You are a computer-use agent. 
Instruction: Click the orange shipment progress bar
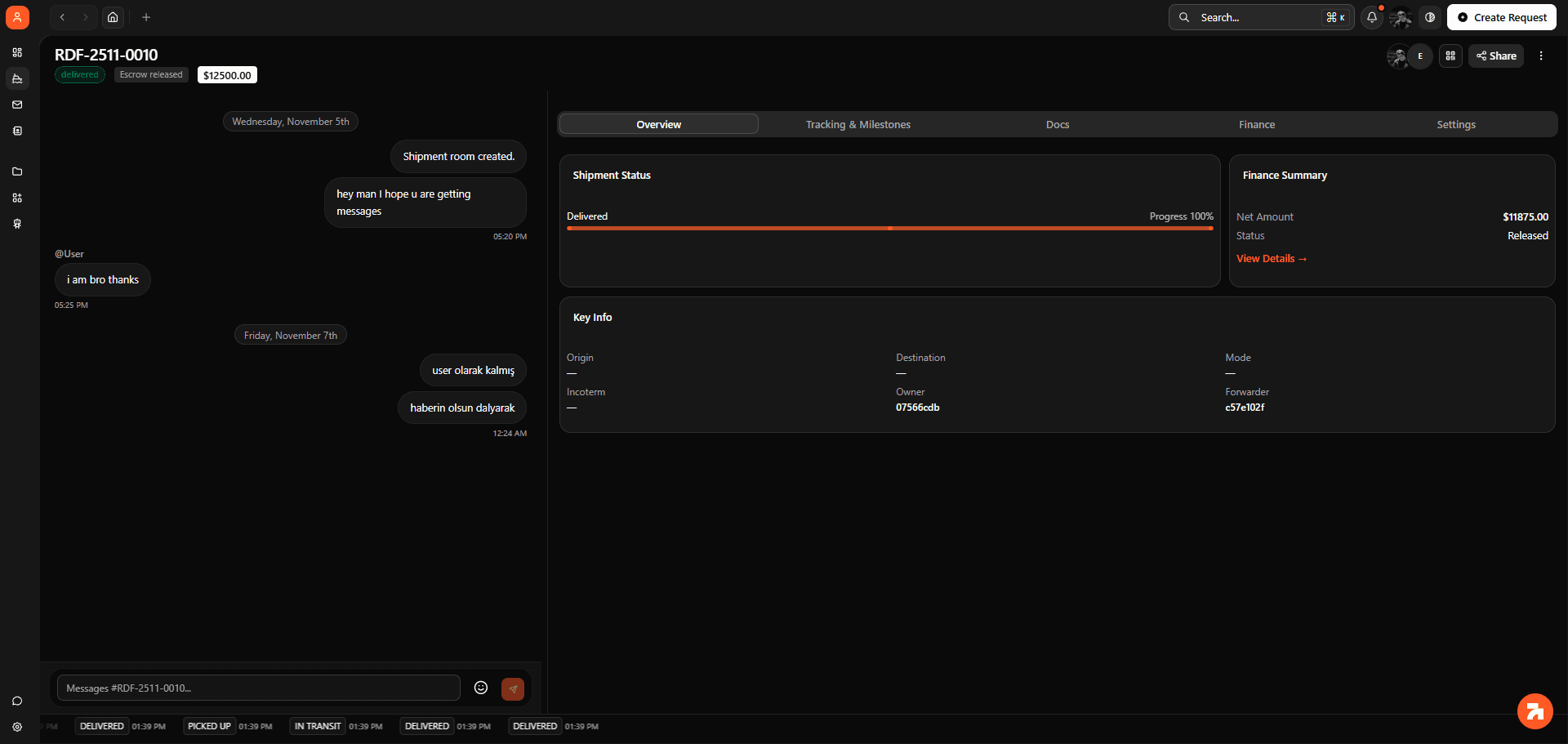pos(889,229)
